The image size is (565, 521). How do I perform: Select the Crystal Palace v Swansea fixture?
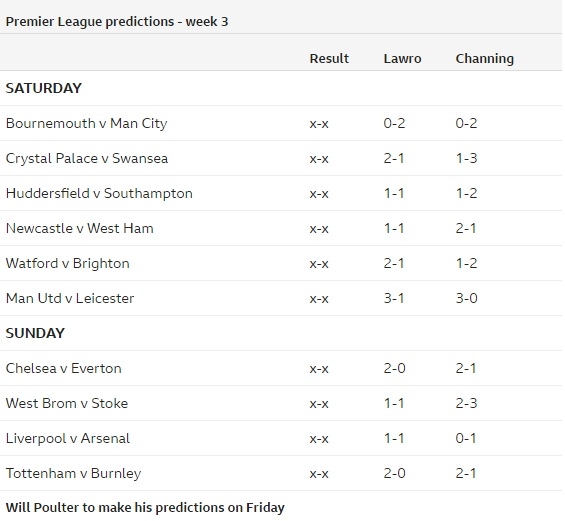click(87, 158)
